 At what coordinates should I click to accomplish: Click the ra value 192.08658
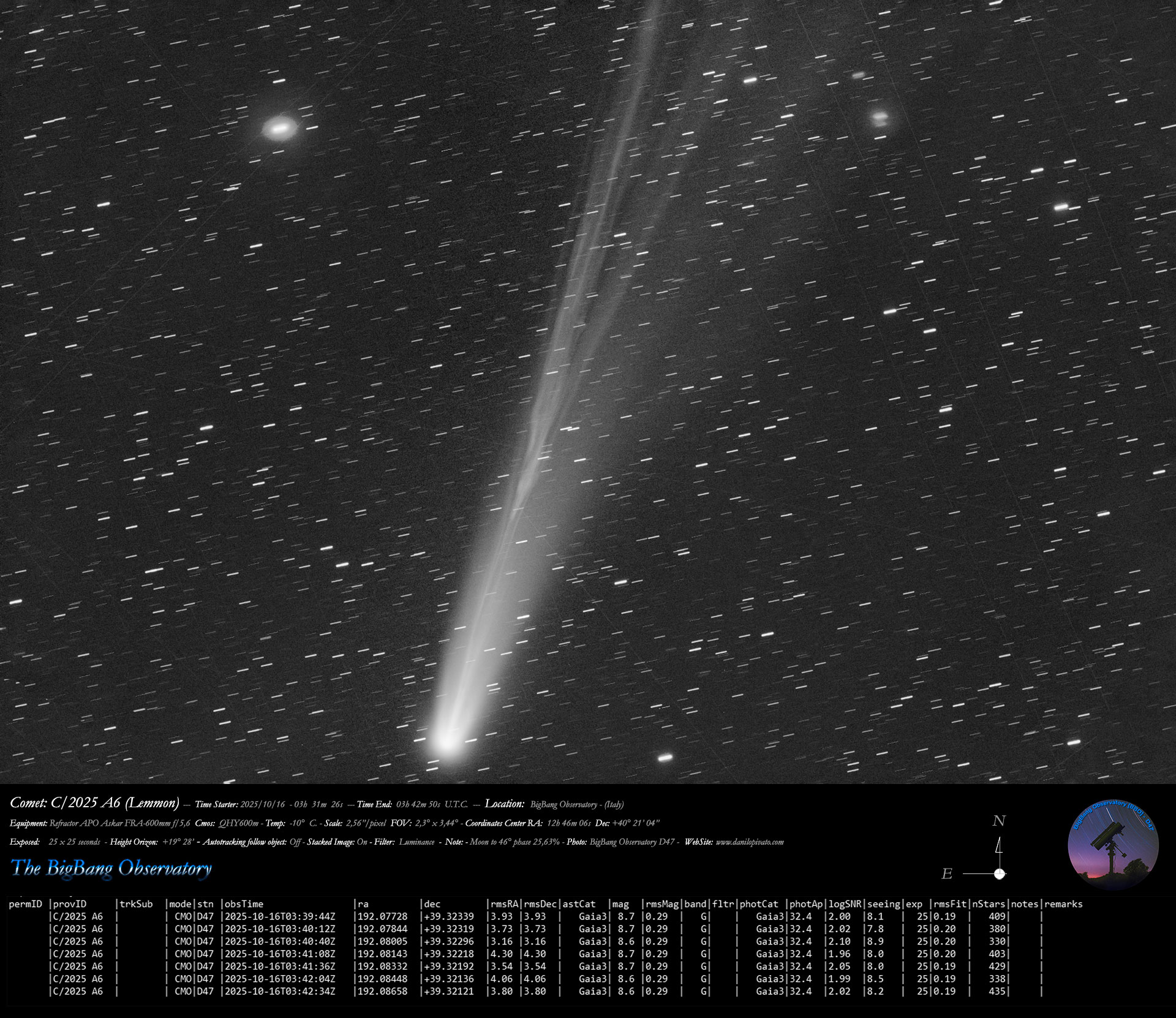tap(383, 991)
